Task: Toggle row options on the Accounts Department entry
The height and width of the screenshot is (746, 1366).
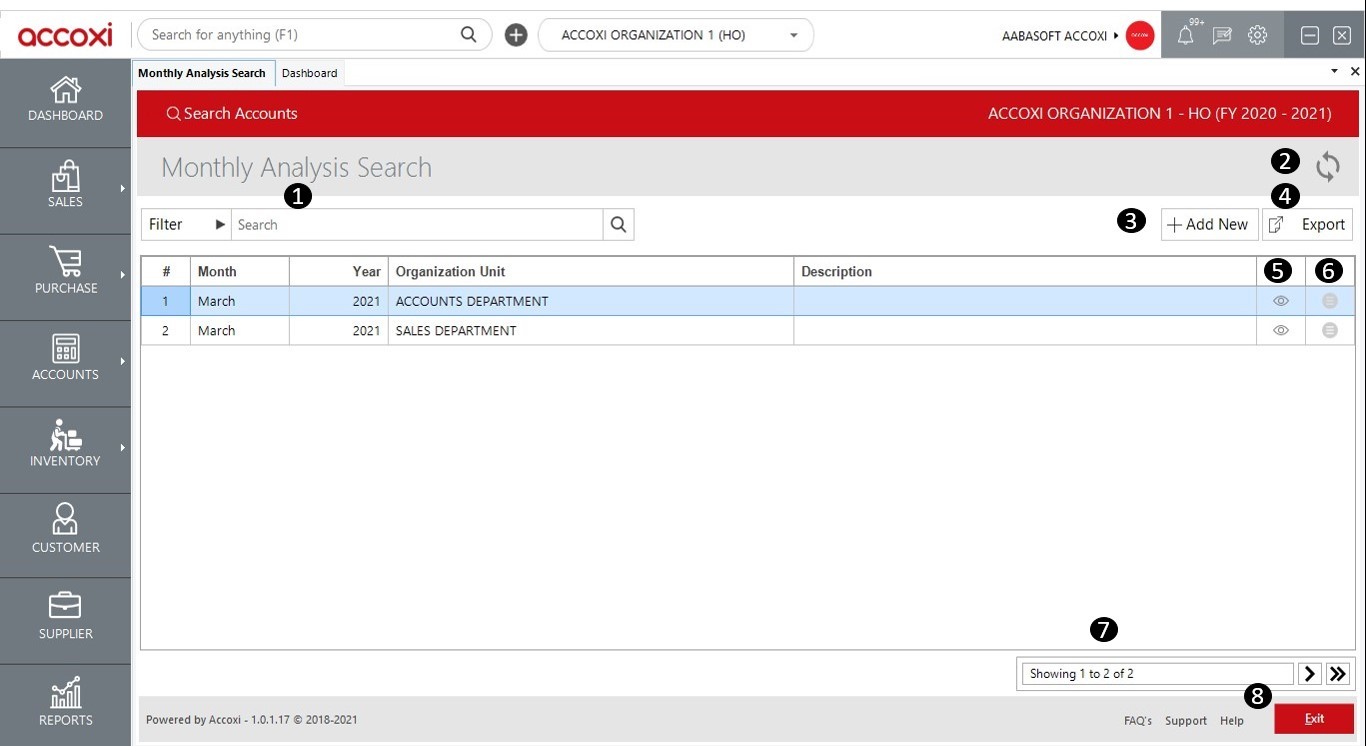Action: pyautogui.click(x=1330, y=300)
